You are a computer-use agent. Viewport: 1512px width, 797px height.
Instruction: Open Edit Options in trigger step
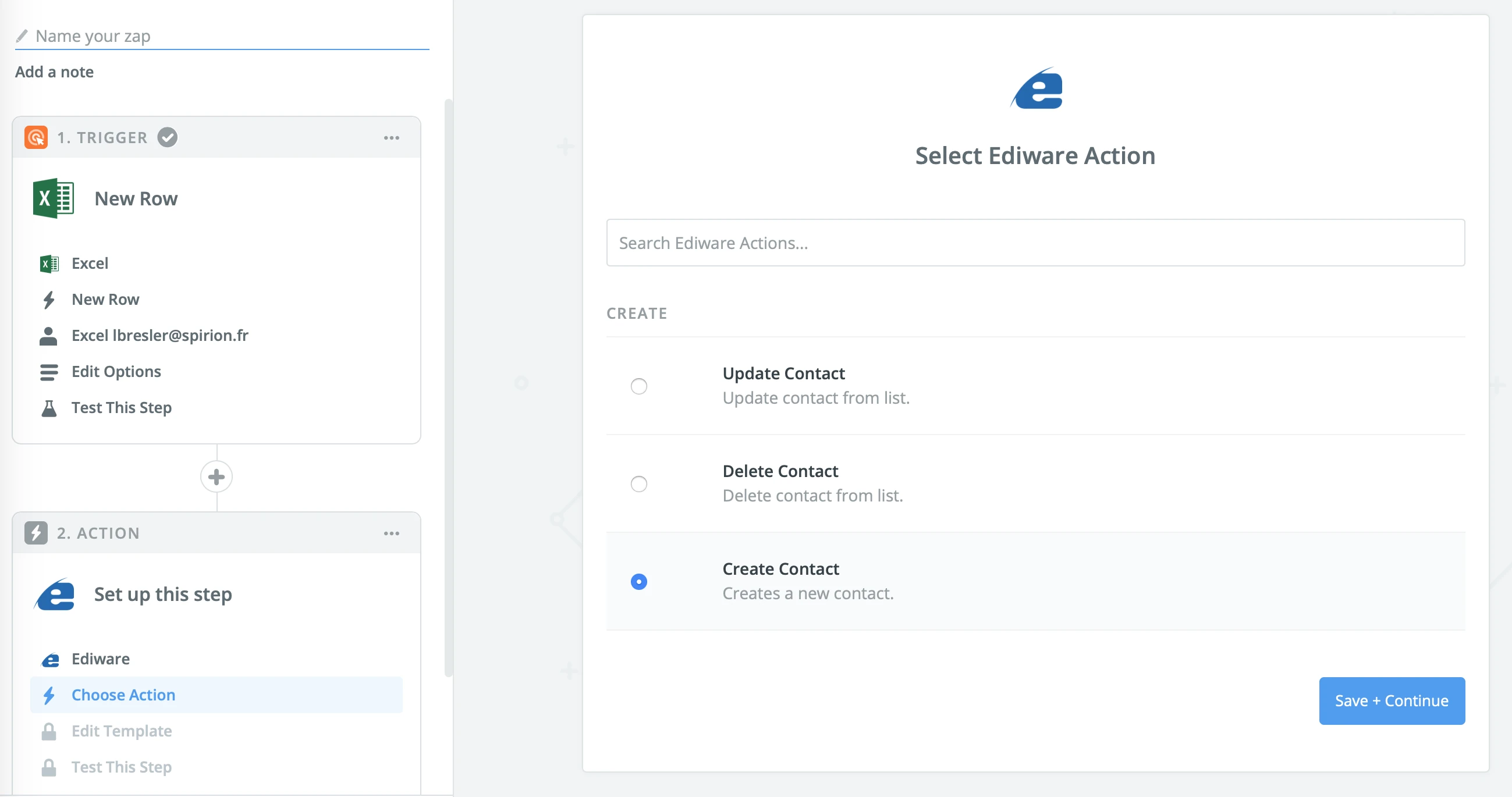pyautogui.click(x=116, y=372)
